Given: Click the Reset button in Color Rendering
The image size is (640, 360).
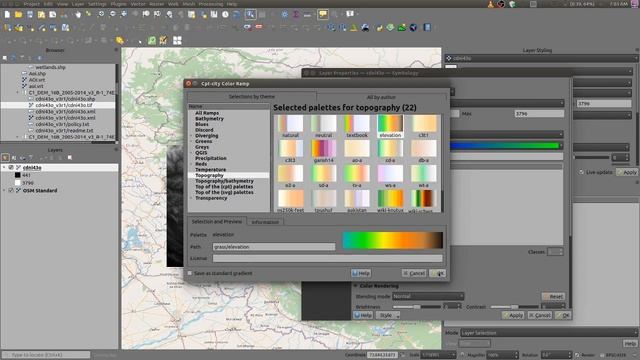Looking at the screenshot, I should pyautogui.click(x=553, y=296).
